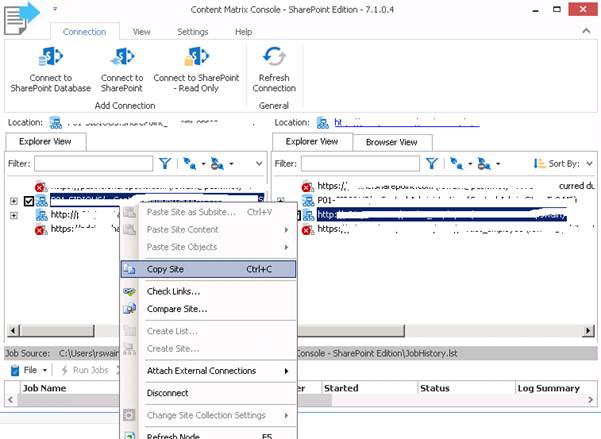Click left pane Filter text field
This screenshot has height=439, width=601.
[94, 164]
